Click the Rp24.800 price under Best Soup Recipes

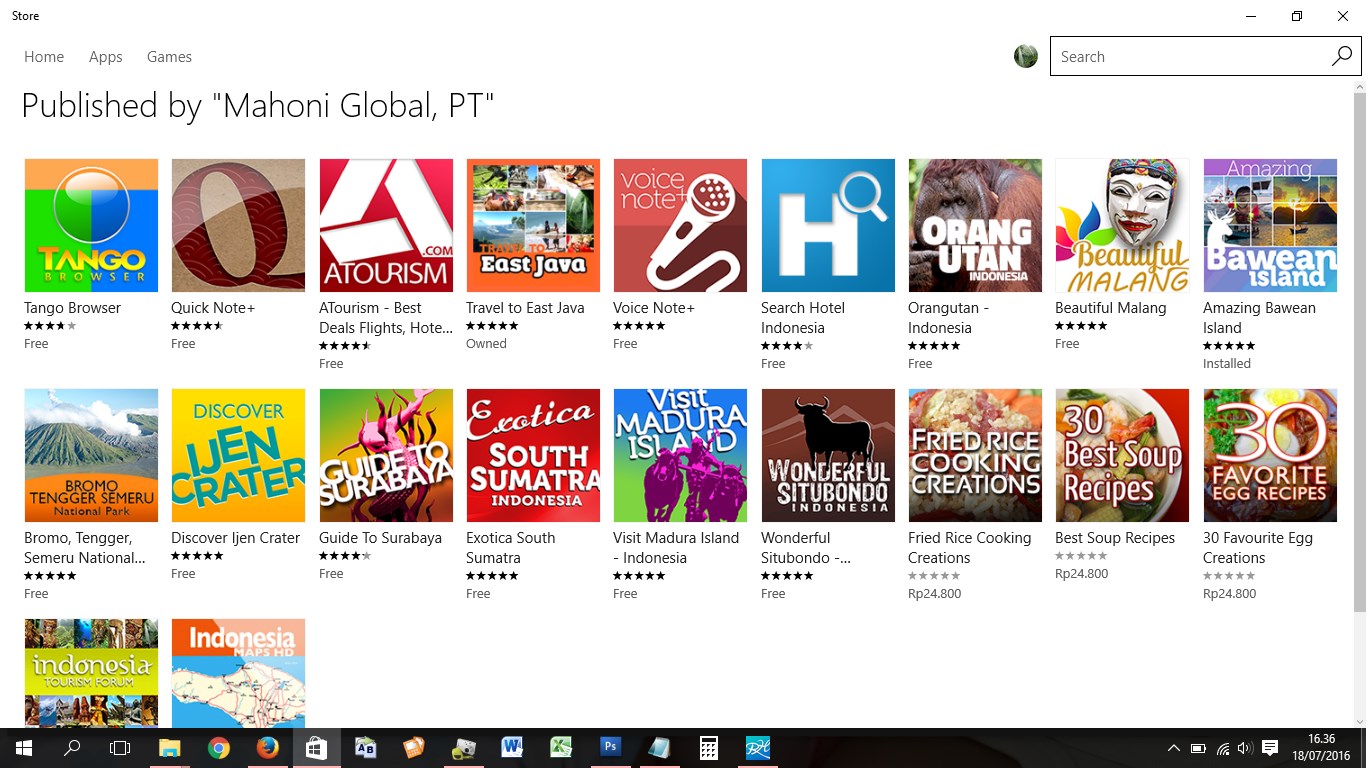click(1082, 574)
